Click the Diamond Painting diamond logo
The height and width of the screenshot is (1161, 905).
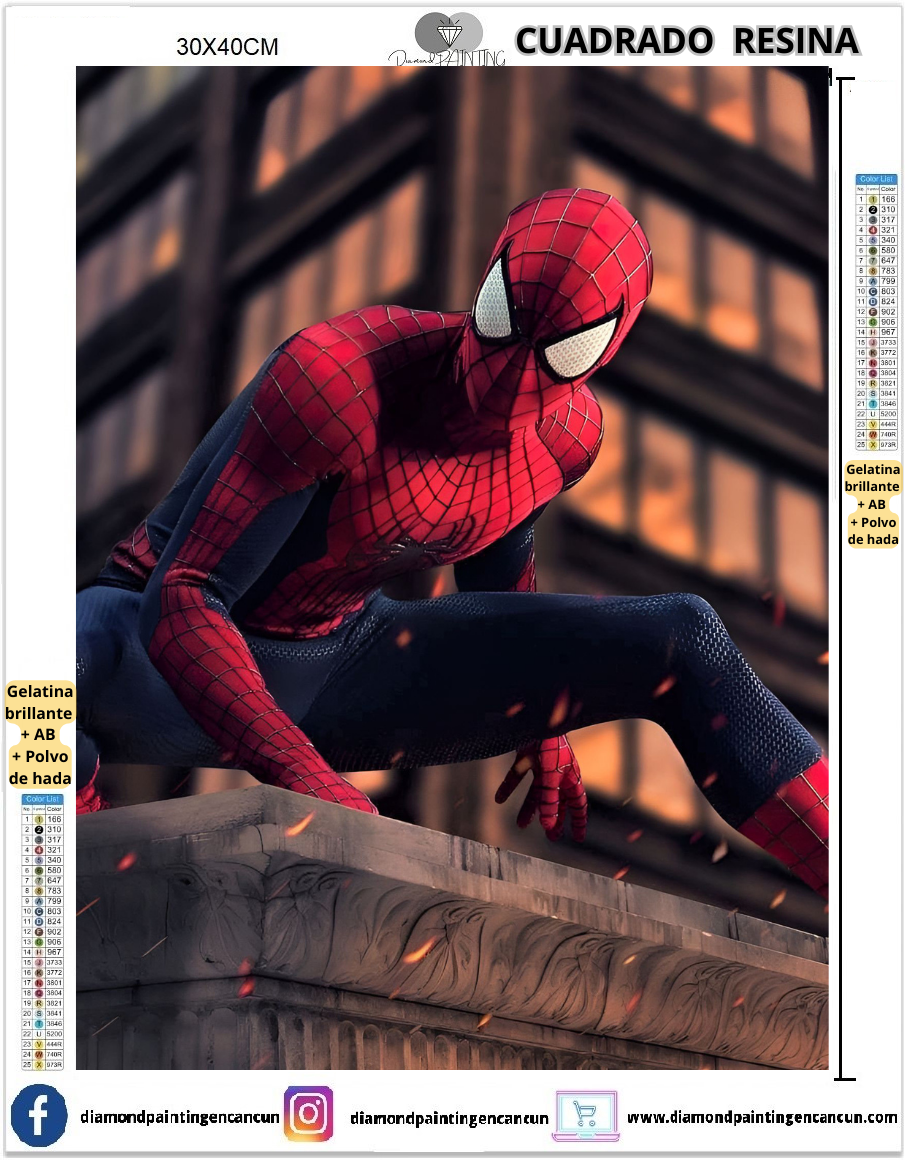[450, 30]
